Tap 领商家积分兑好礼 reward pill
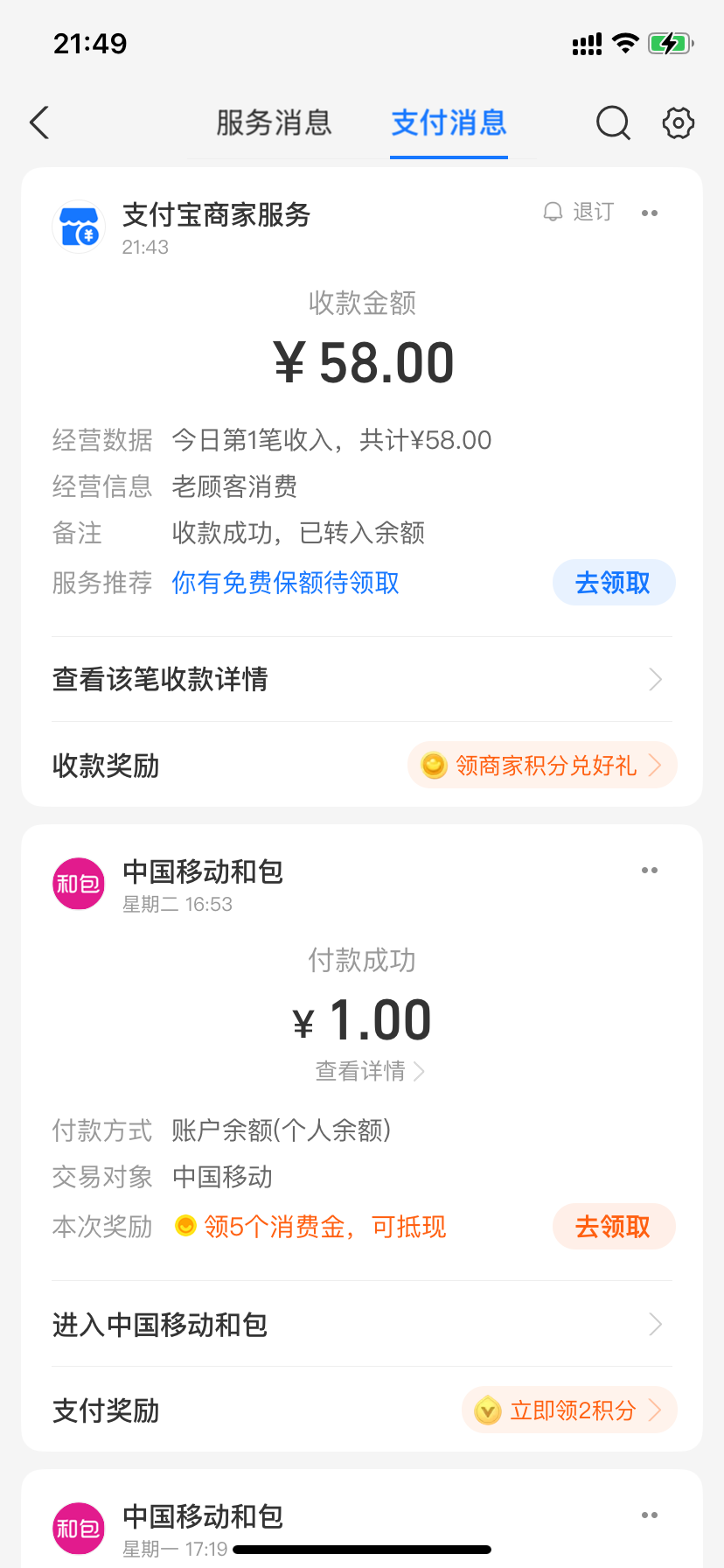724x1568 pixels. 542,766
